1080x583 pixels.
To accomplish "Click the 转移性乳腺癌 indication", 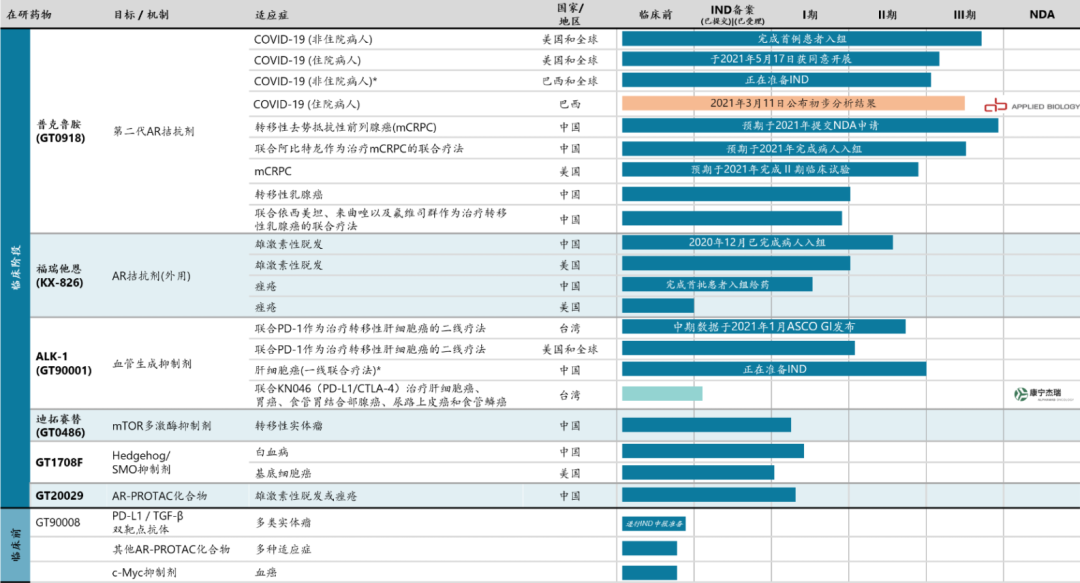I will [x=289, y=194].
